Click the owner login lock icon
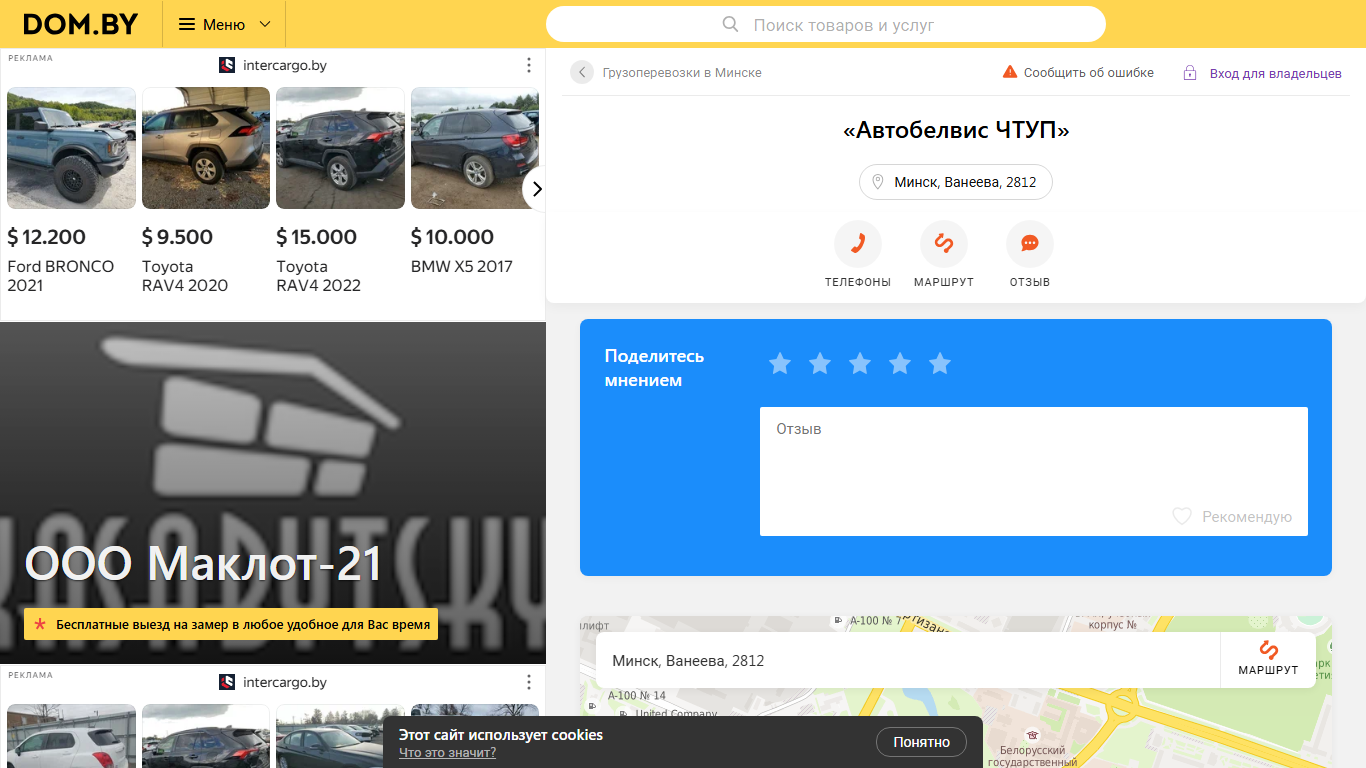Viewport: 1366px width, 768px height. point(1190,73)
